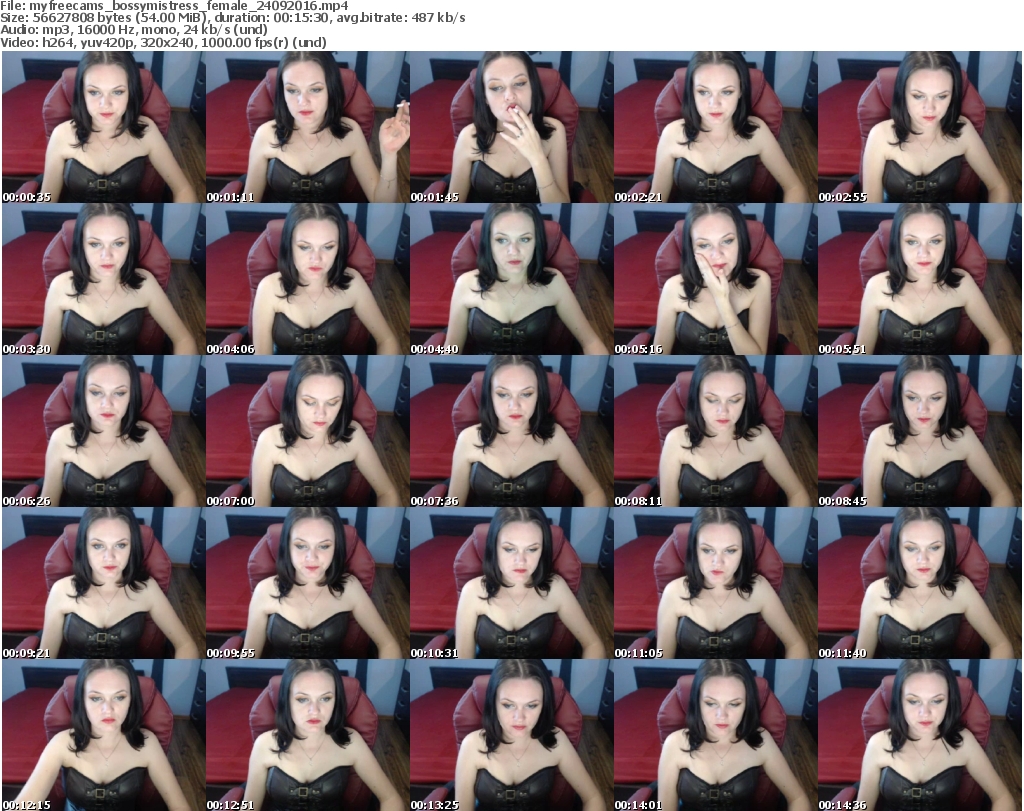Pick the frame stamped 00:06:26
1024x811 pixels.
tap(103, 431)
